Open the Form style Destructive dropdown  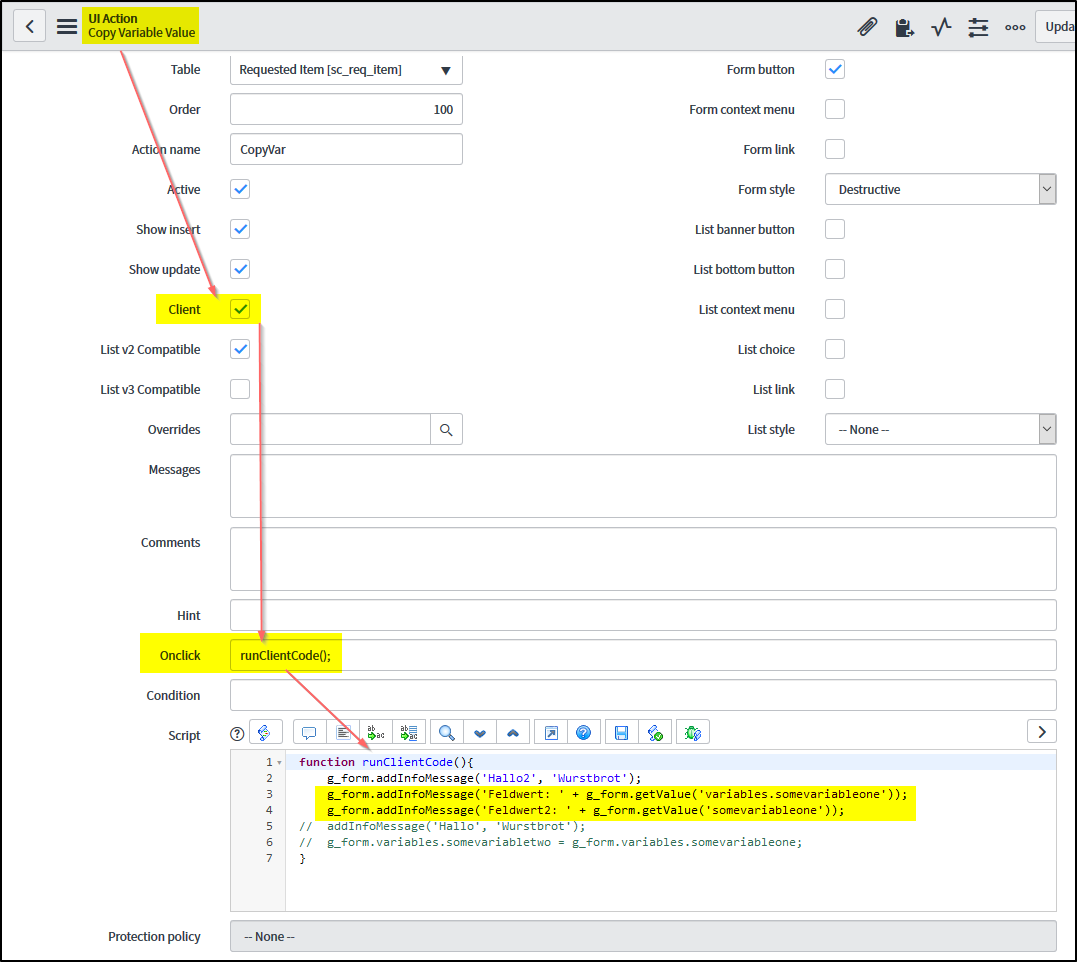click(940, 190)
